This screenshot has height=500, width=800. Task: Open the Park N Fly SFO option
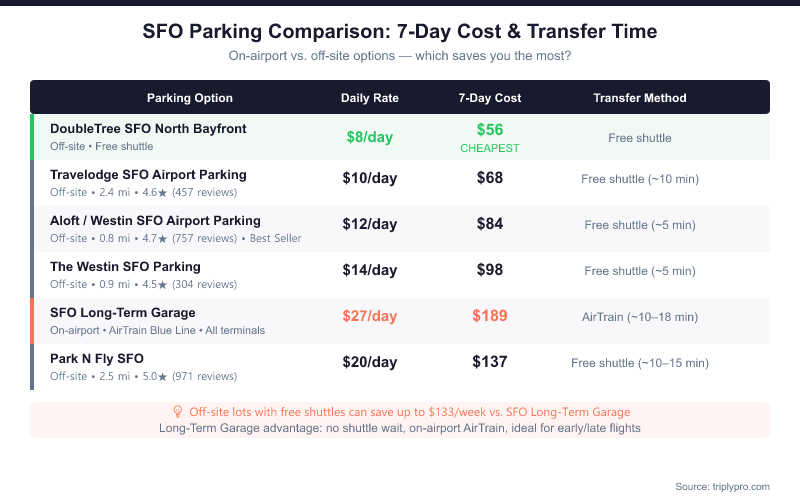97,359
